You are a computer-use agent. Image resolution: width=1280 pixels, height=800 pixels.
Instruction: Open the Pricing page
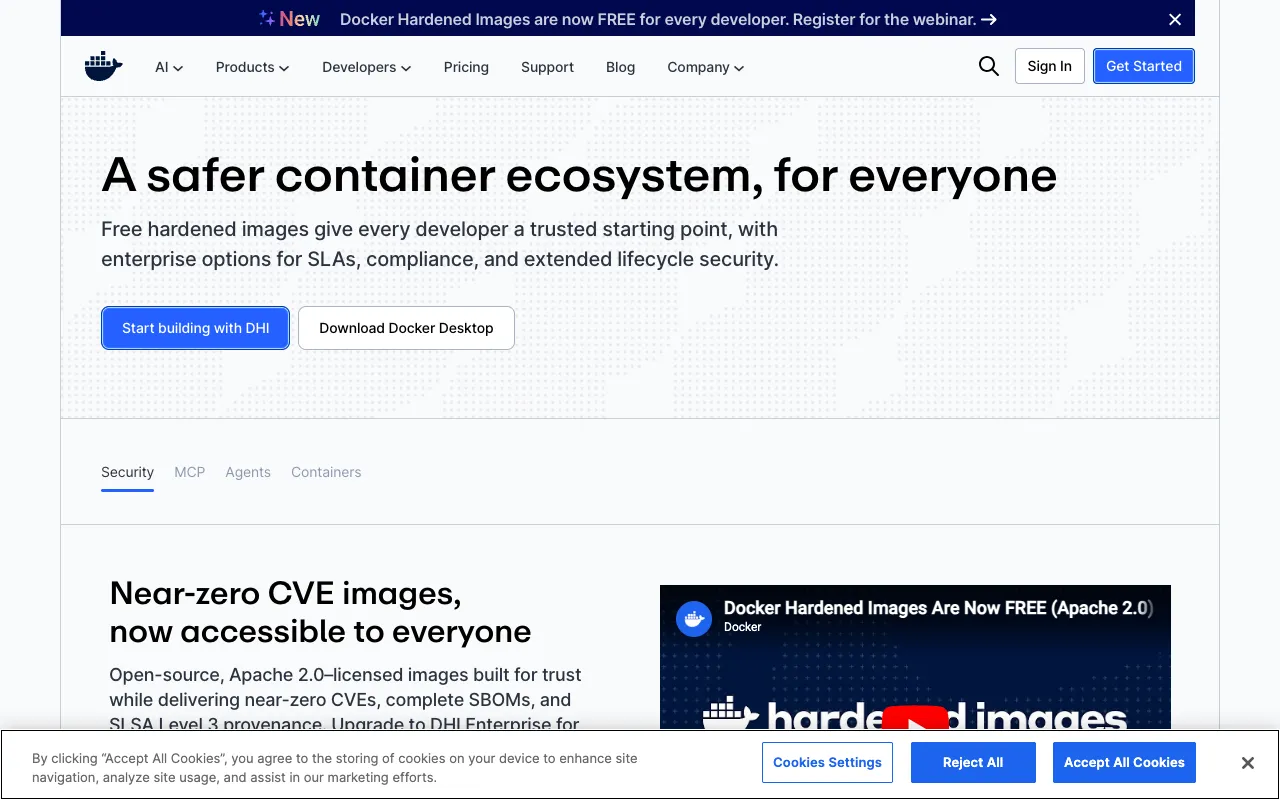(x=466, y=67)
